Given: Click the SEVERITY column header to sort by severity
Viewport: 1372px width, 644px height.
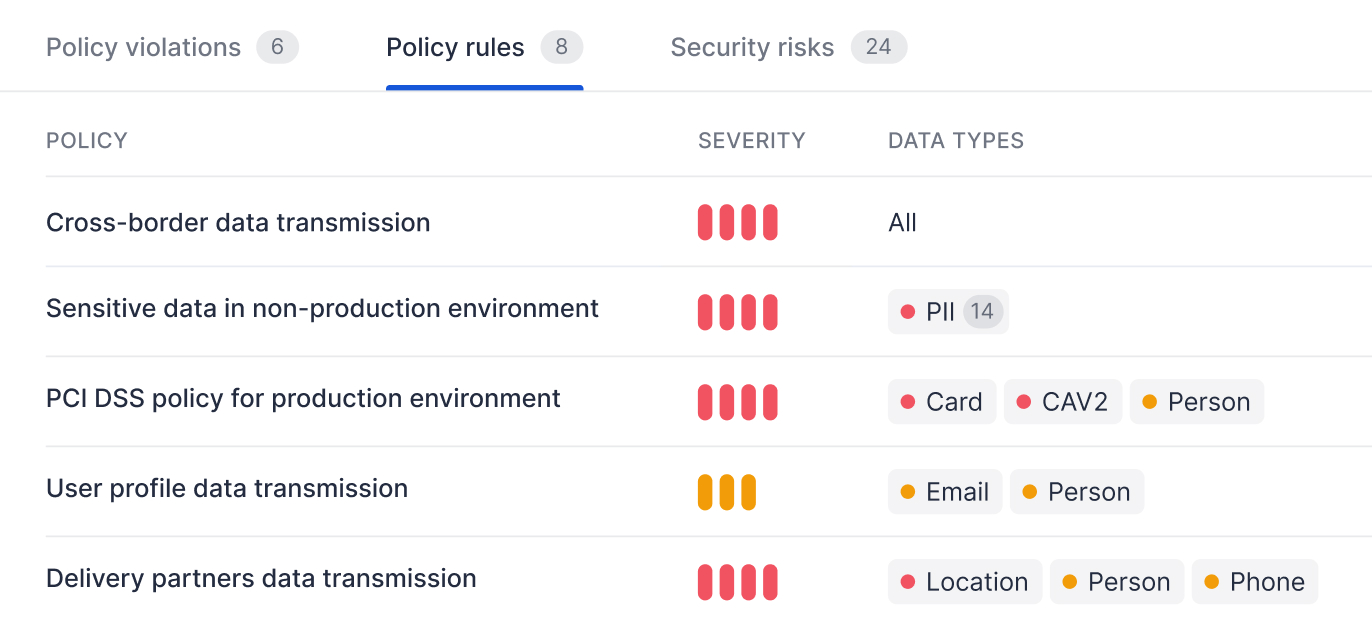Looking at the screenshot, I should tap(751, 140).
